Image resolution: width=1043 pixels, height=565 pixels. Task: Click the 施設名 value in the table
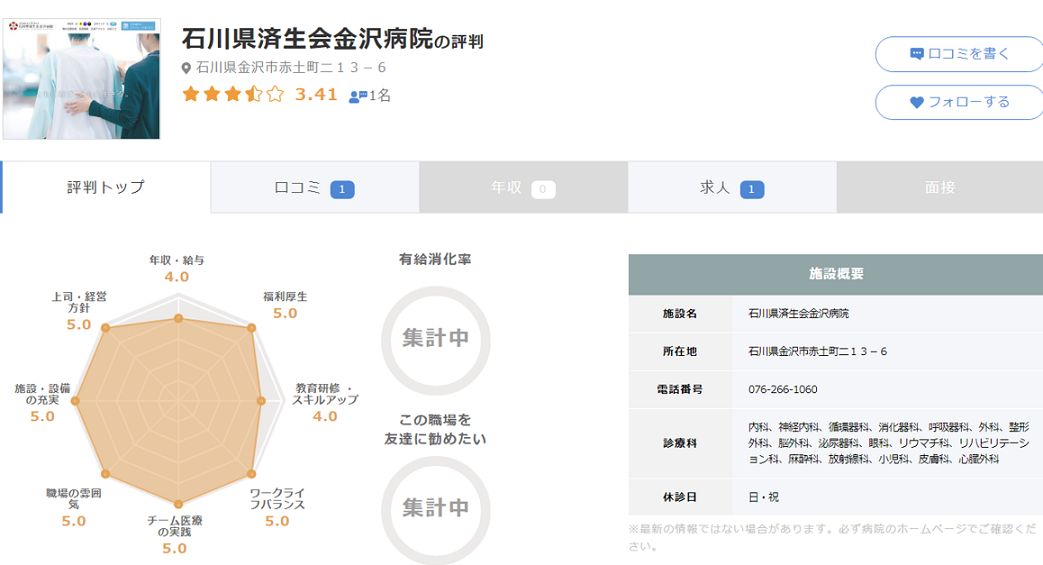[x=798, y=313]
